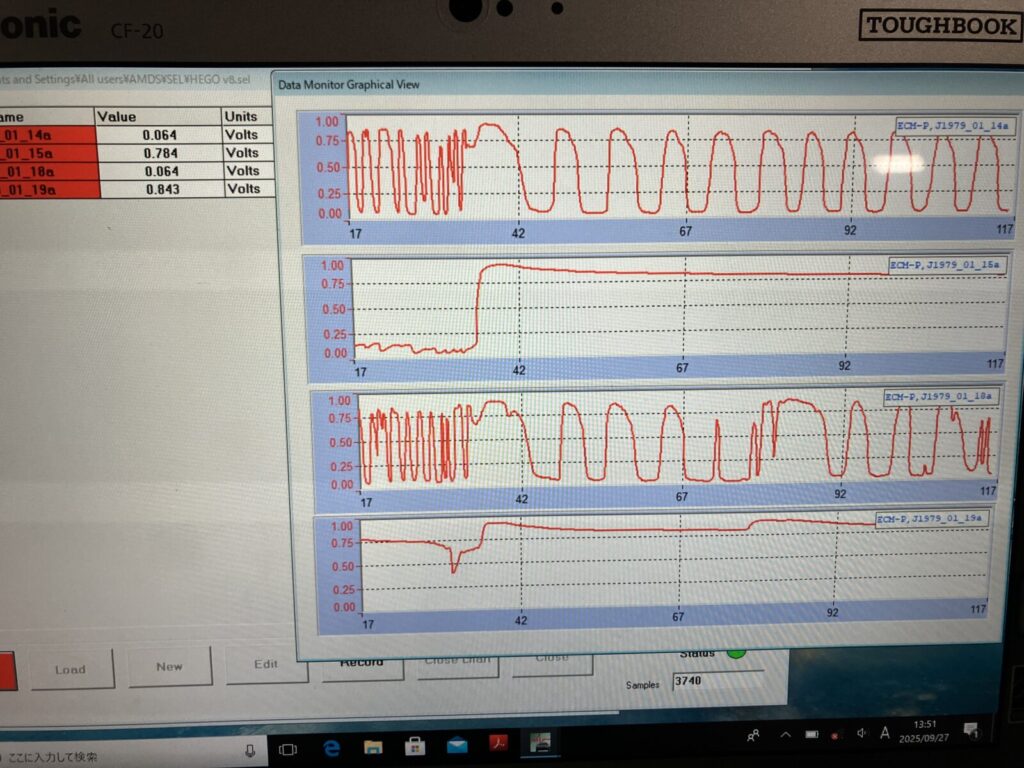The width and height of the screenshot is (1024, 768).
Task: Open File Explorer from the taskbar
Action: pyautogui.click(x=373, y=746)
